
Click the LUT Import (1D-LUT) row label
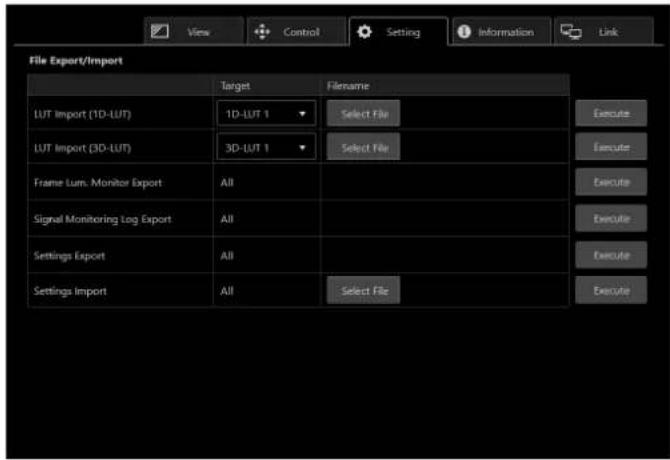coord(82,114)
